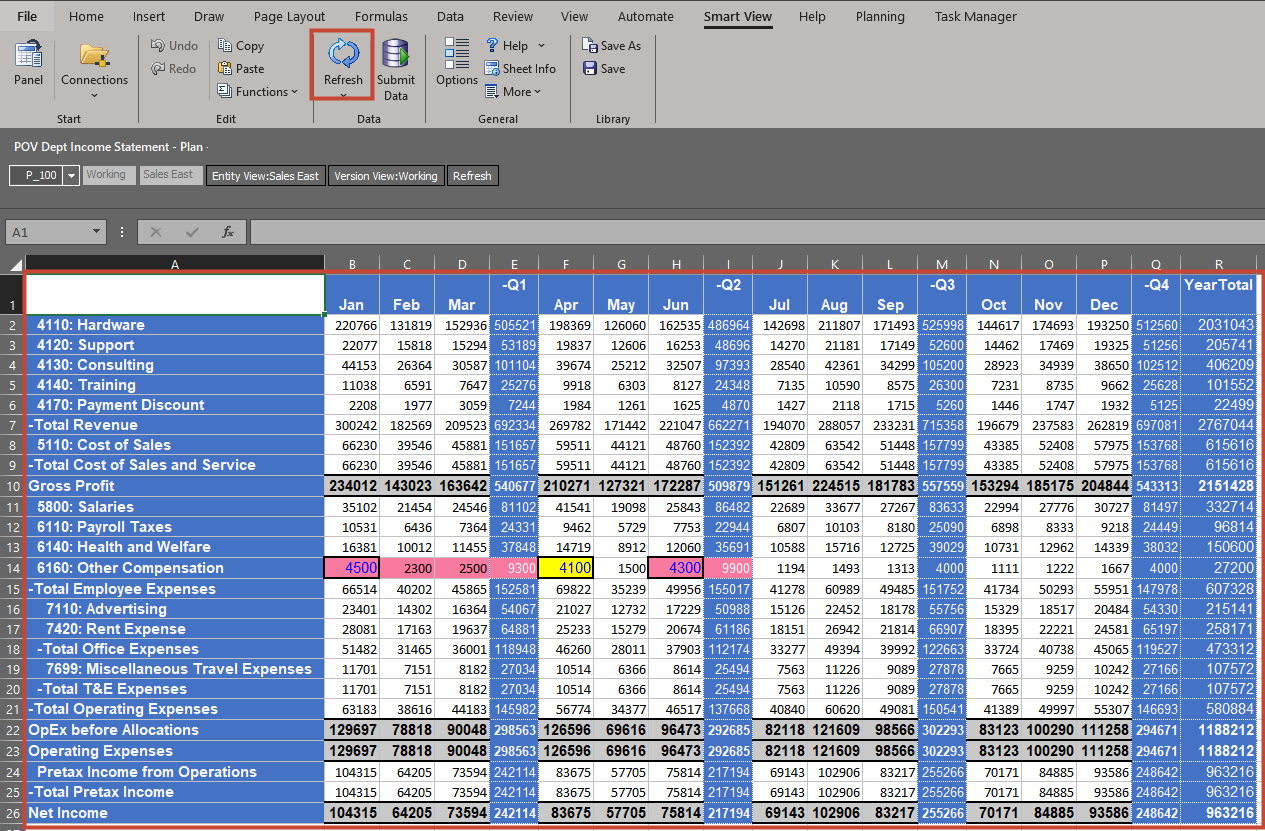Switch to the Insert tab
Screen dimensions: 1265x831
click(149, 16)
